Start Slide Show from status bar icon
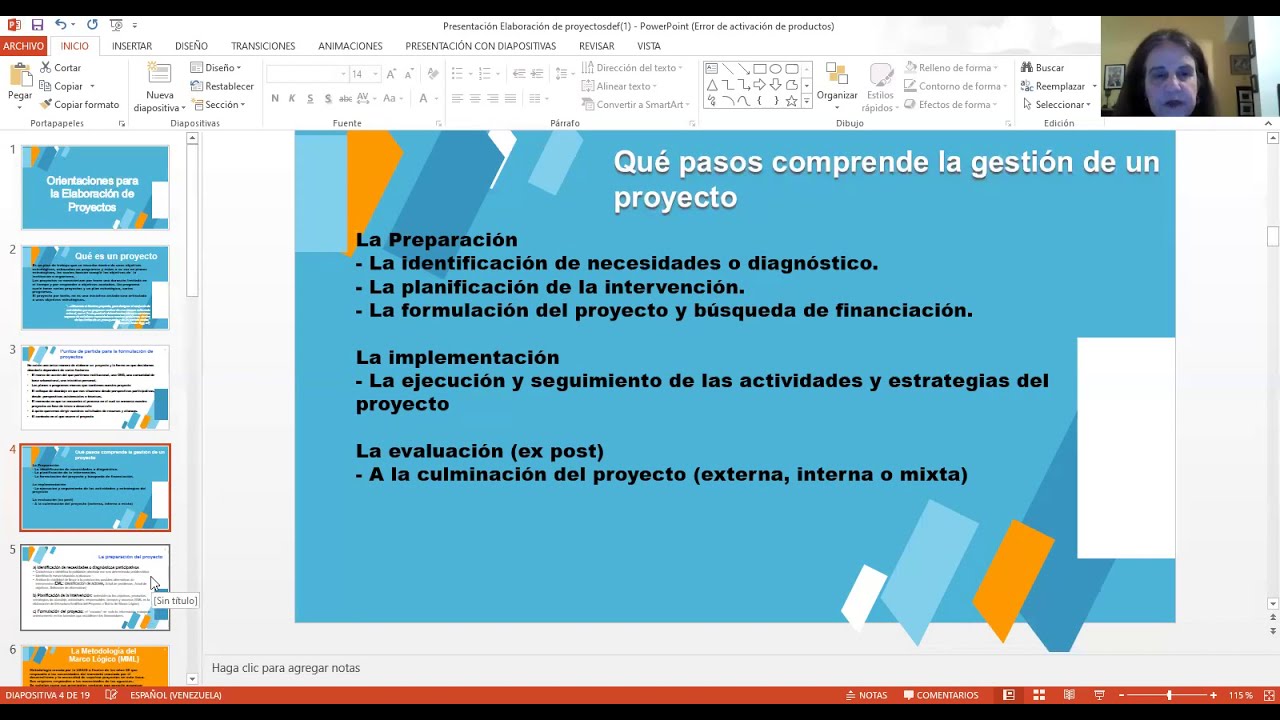1280x720 pixels. pos(1099,695)
